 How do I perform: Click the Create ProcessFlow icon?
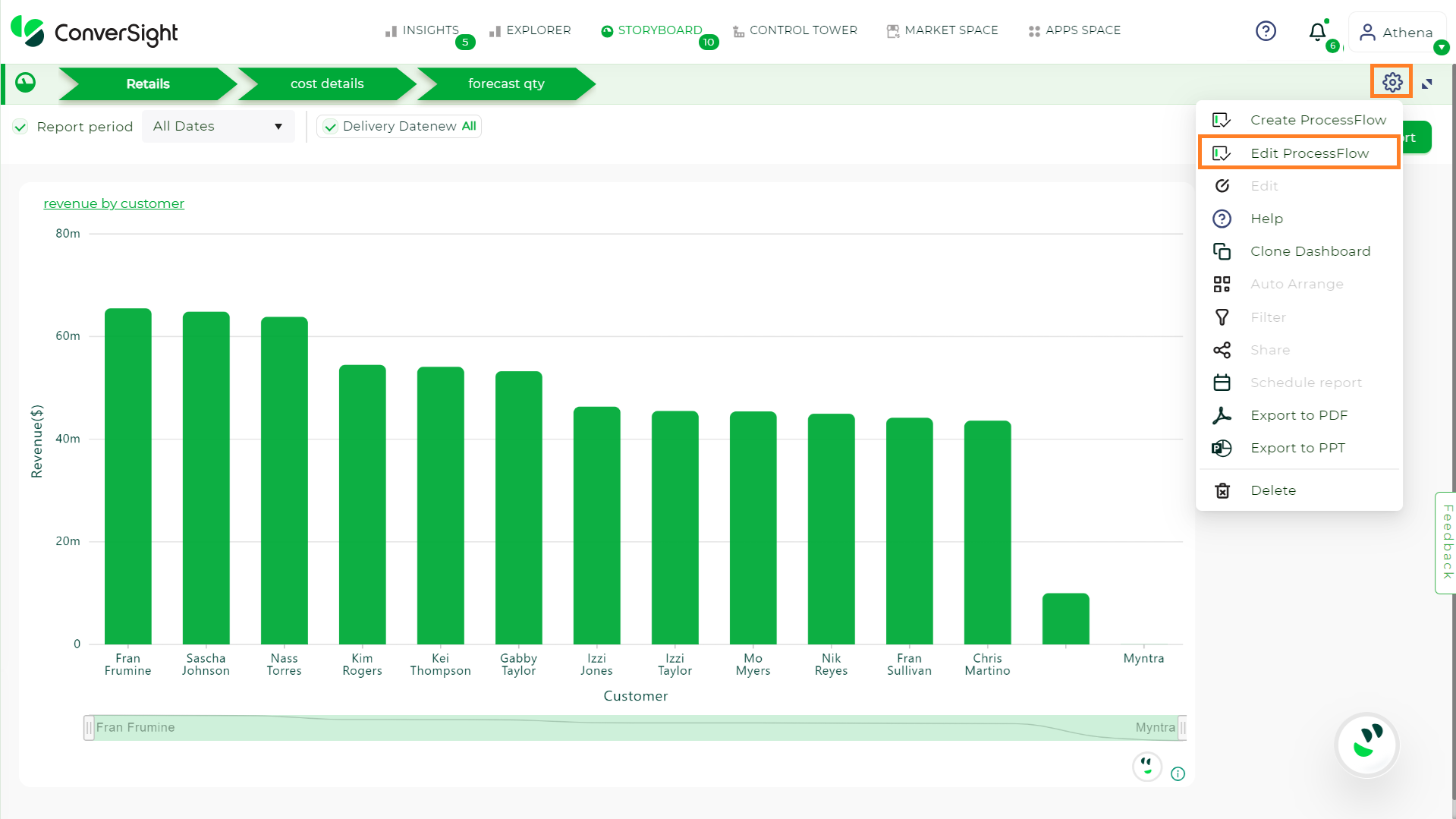pos(1222,120)
